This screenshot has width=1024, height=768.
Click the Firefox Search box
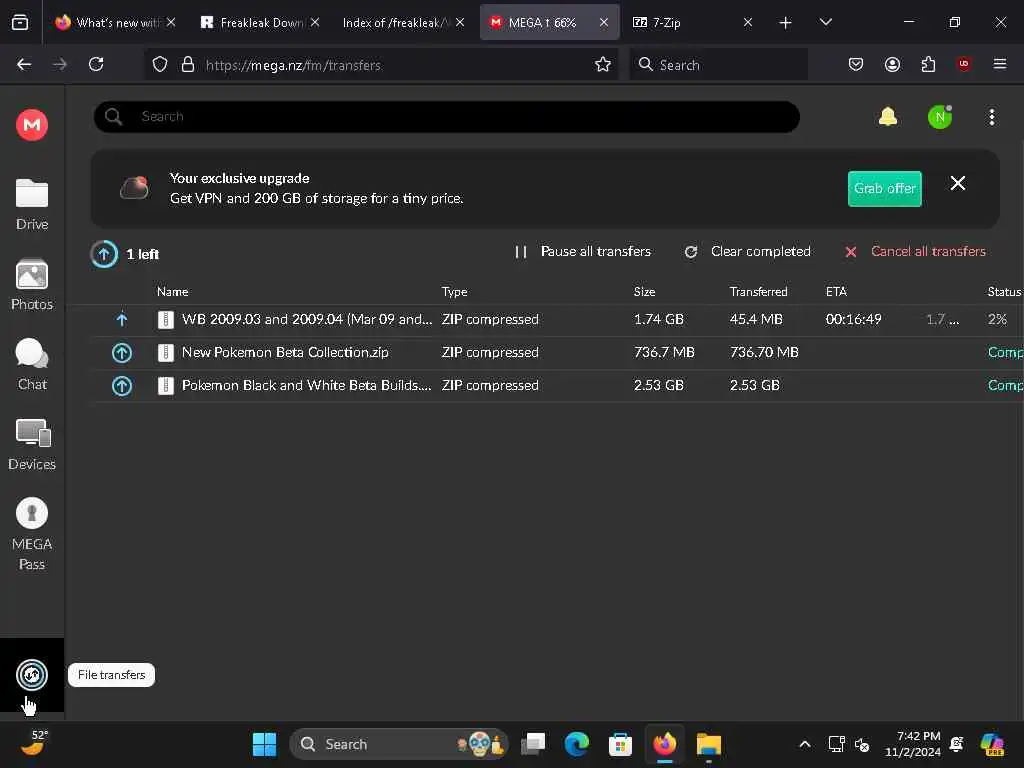point(718,65)
